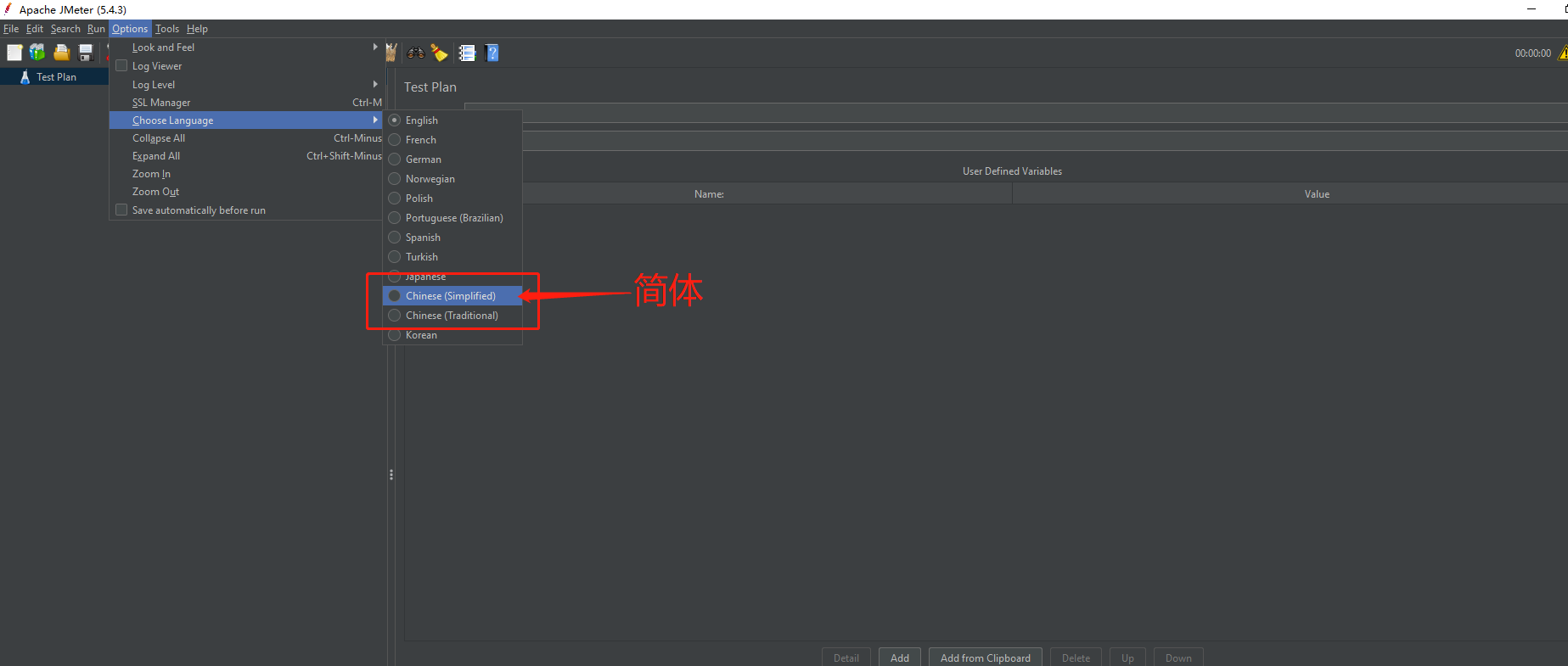Toggle the Log Viewer checkbox
The image size is (1568, 666).
121,65
